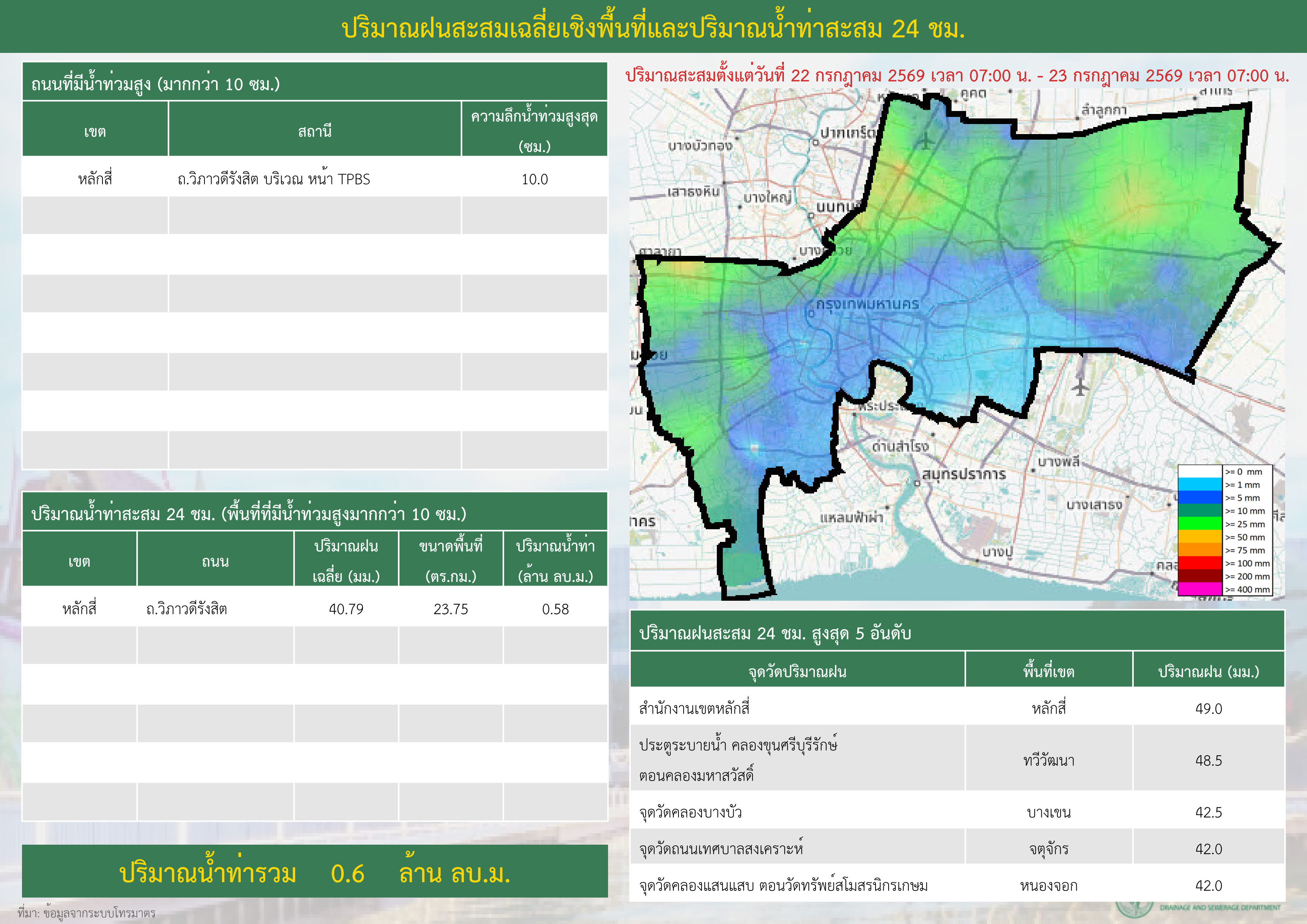Select the white '>= 0 mm' legend swatch

pos(1200,471)
